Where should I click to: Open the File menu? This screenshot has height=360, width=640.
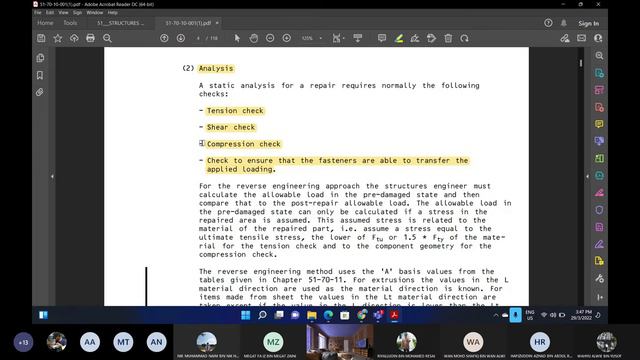point(38,13)
